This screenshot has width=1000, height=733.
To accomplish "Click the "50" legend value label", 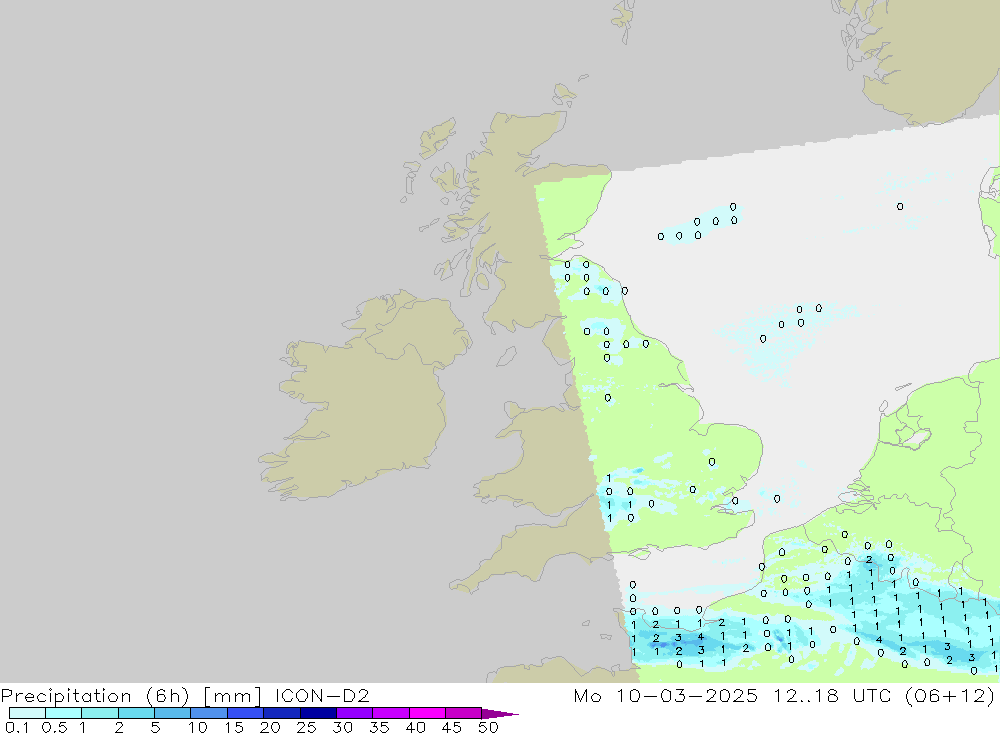I will pos(488,727).
